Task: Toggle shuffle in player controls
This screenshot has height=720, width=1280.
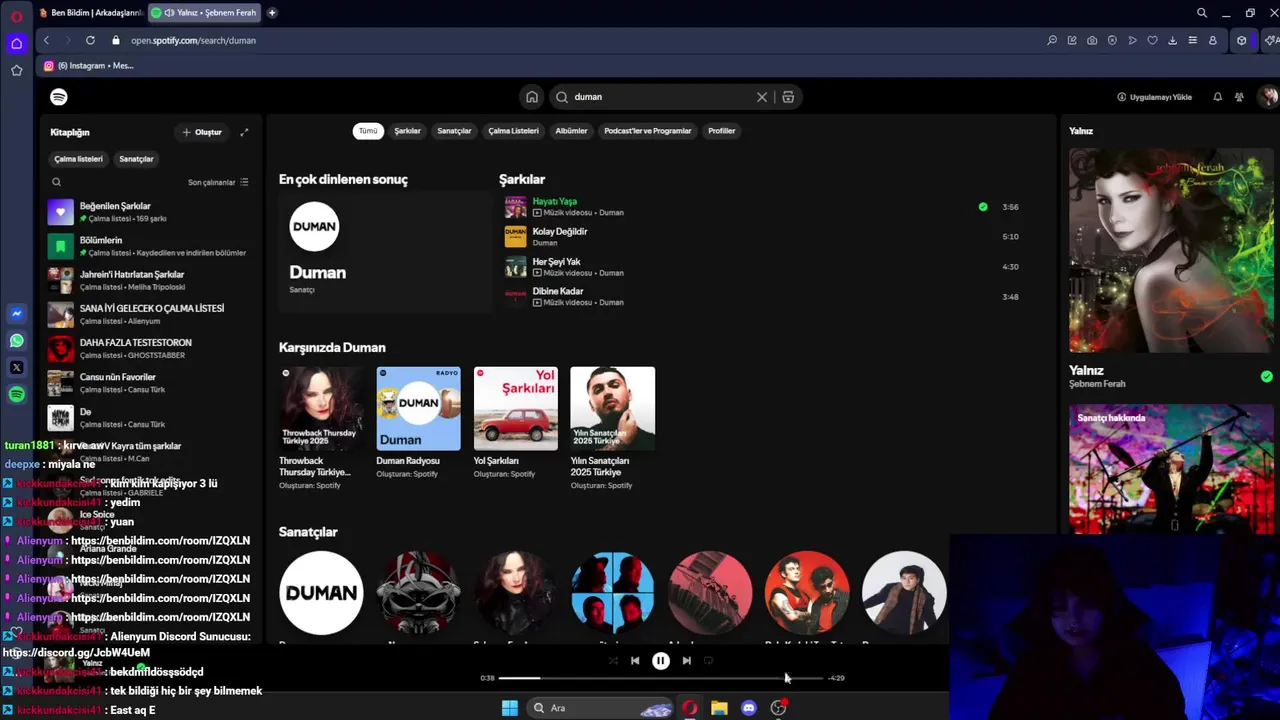Action: tap(613, 660)
